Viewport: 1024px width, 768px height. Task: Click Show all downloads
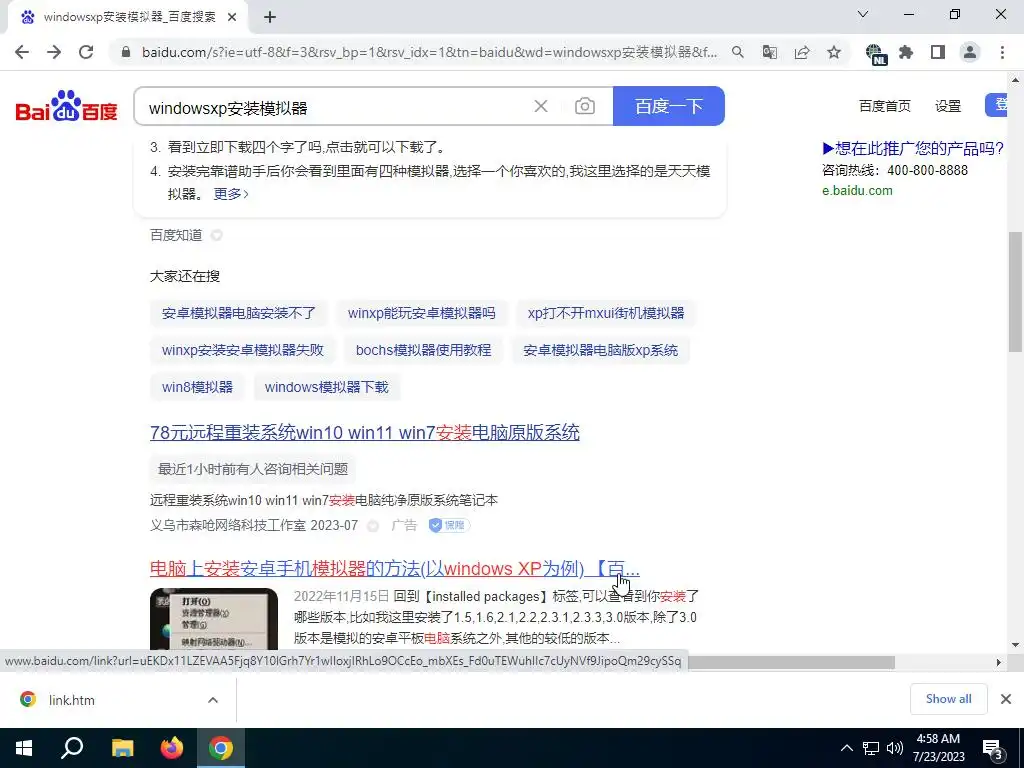948,699
